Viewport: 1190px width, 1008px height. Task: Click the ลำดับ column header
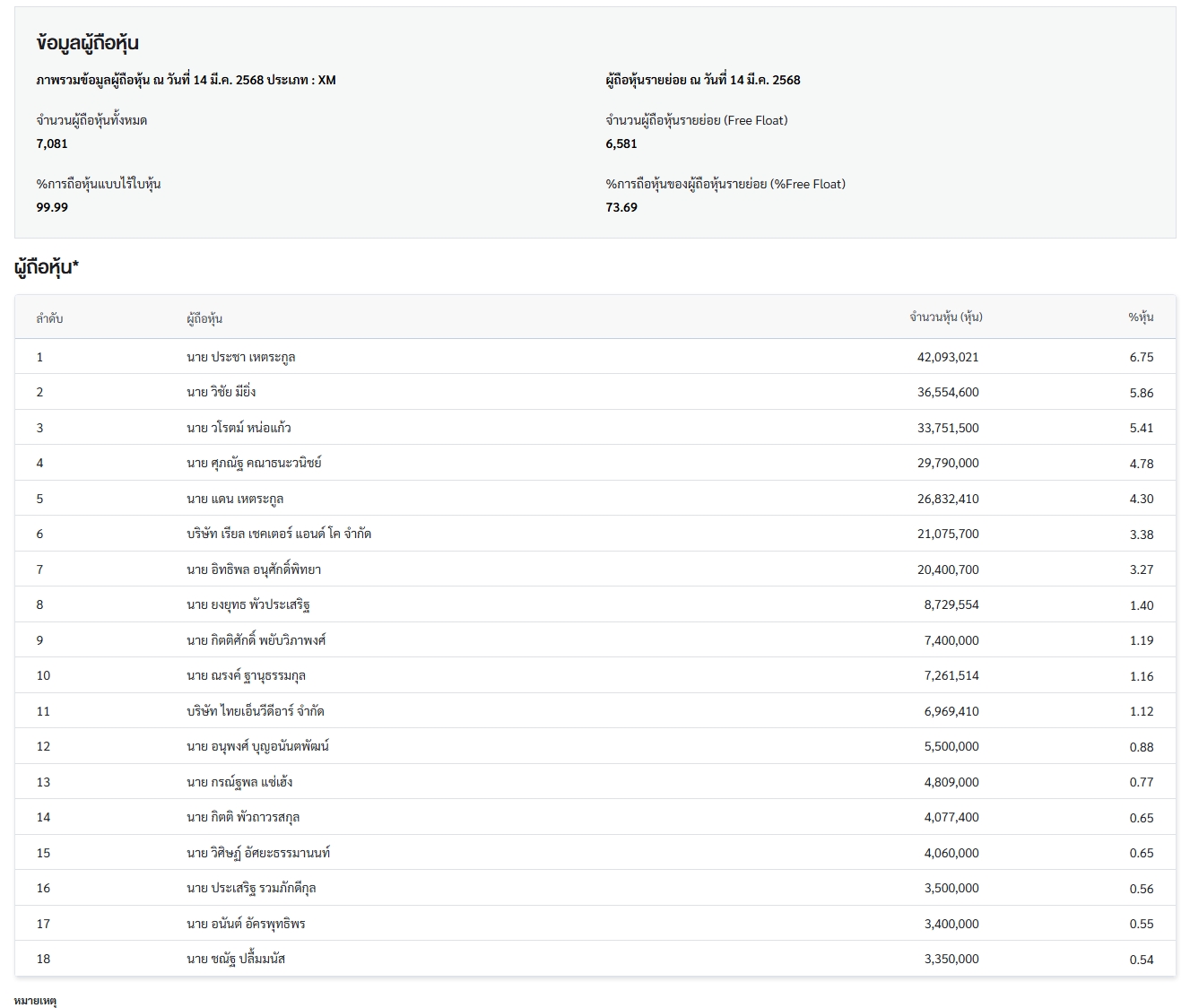[x=49, y=318]
